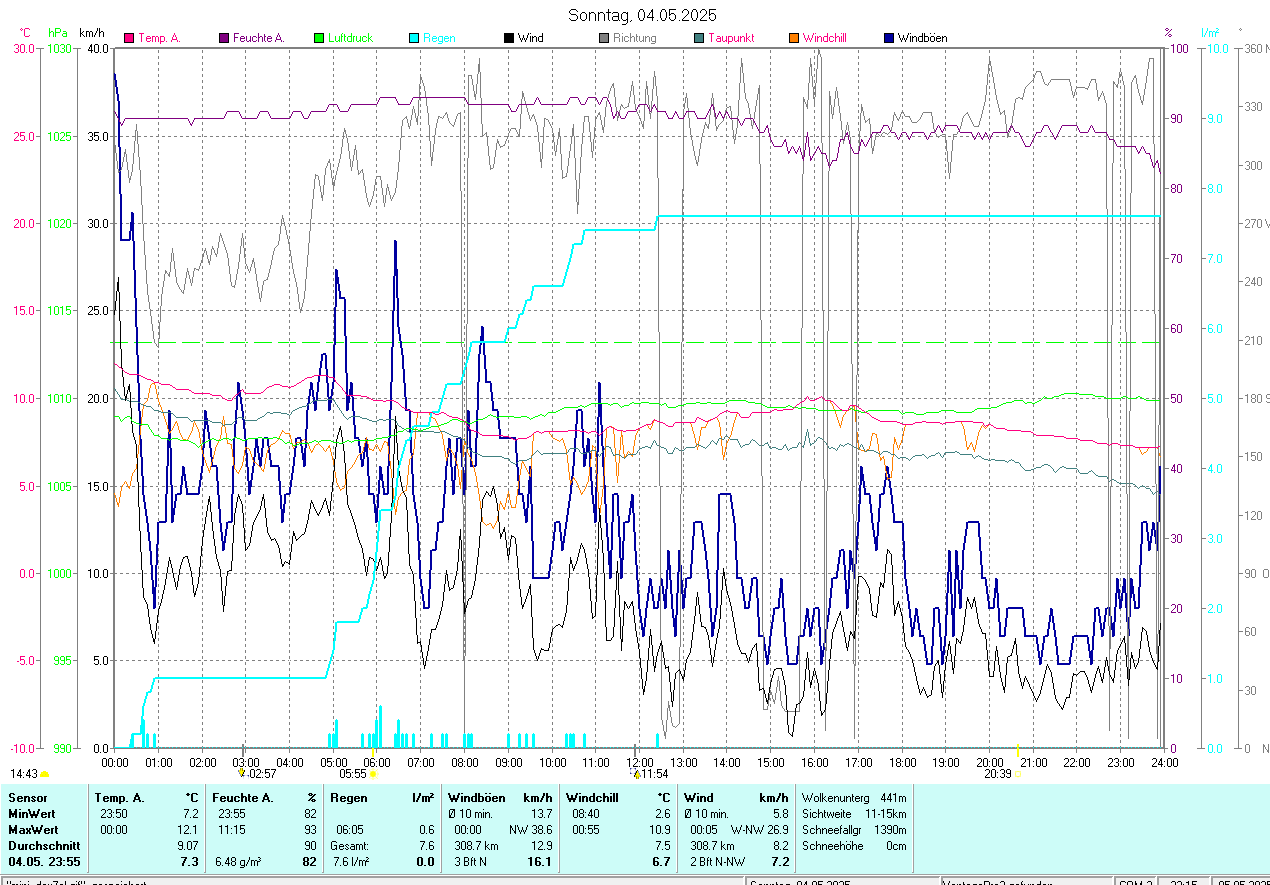1270x885 pixels.
Task: Click the '04.05. 23:55' timestamp row label
Action: point(44,862)
